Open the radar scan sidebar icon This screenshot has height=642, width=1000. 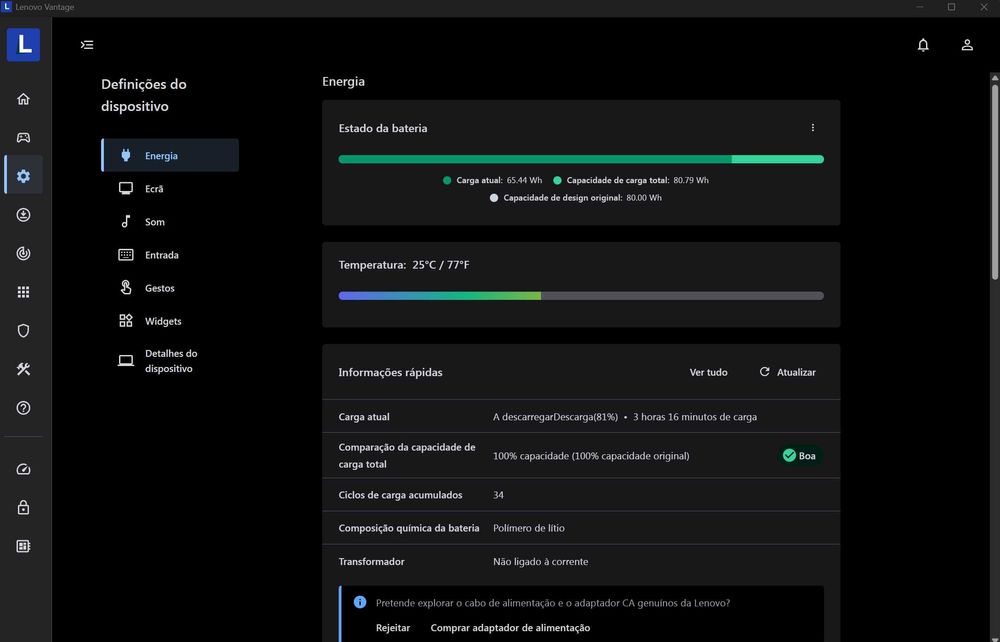pos(24,254)
